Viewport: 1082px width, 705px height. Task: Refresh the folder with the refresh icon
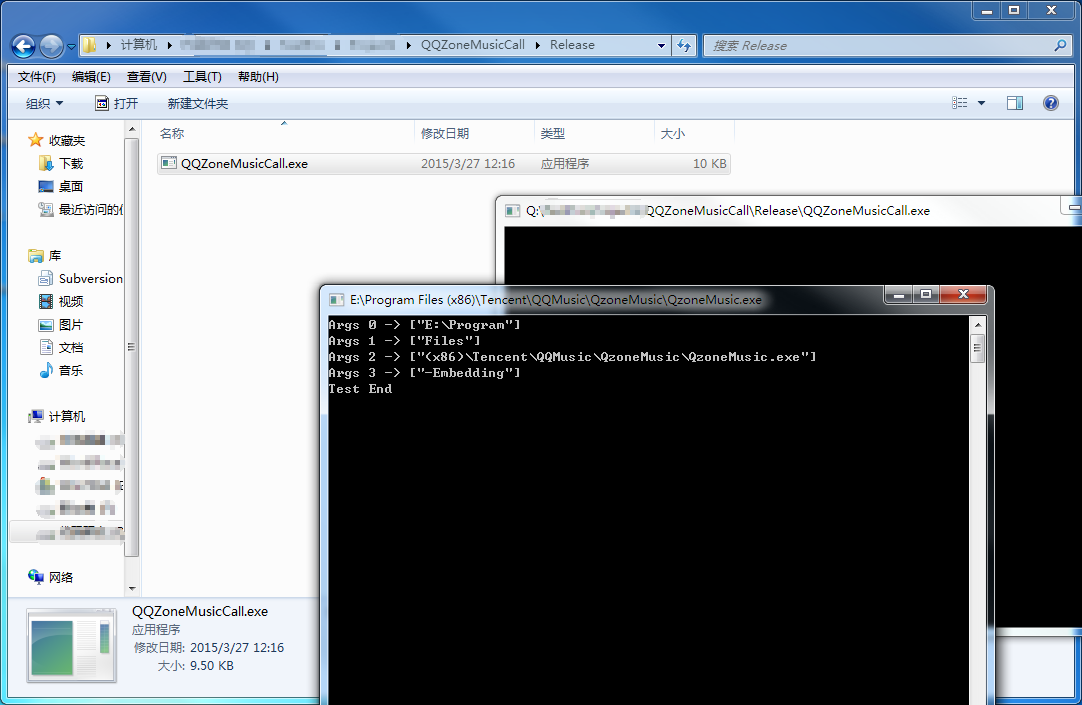pyautogui.click(x=684, y=46)
